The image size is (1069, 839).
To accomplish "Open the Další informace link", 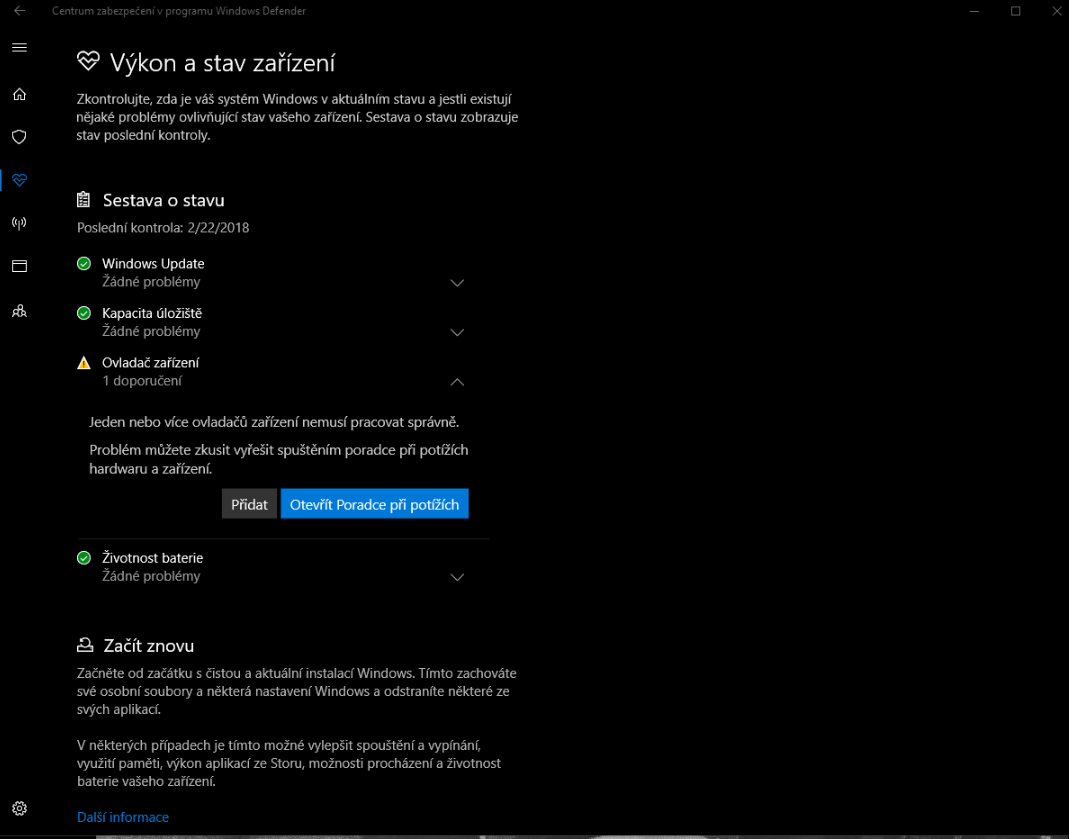I will tap(123, 817).
